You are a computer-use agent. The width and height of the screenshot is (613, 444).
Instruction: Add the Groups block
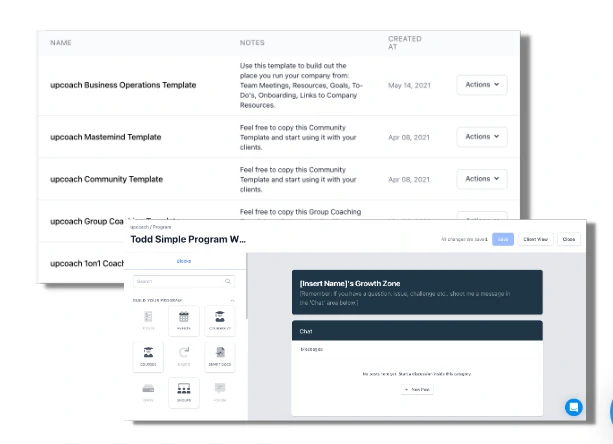[184, 393]
